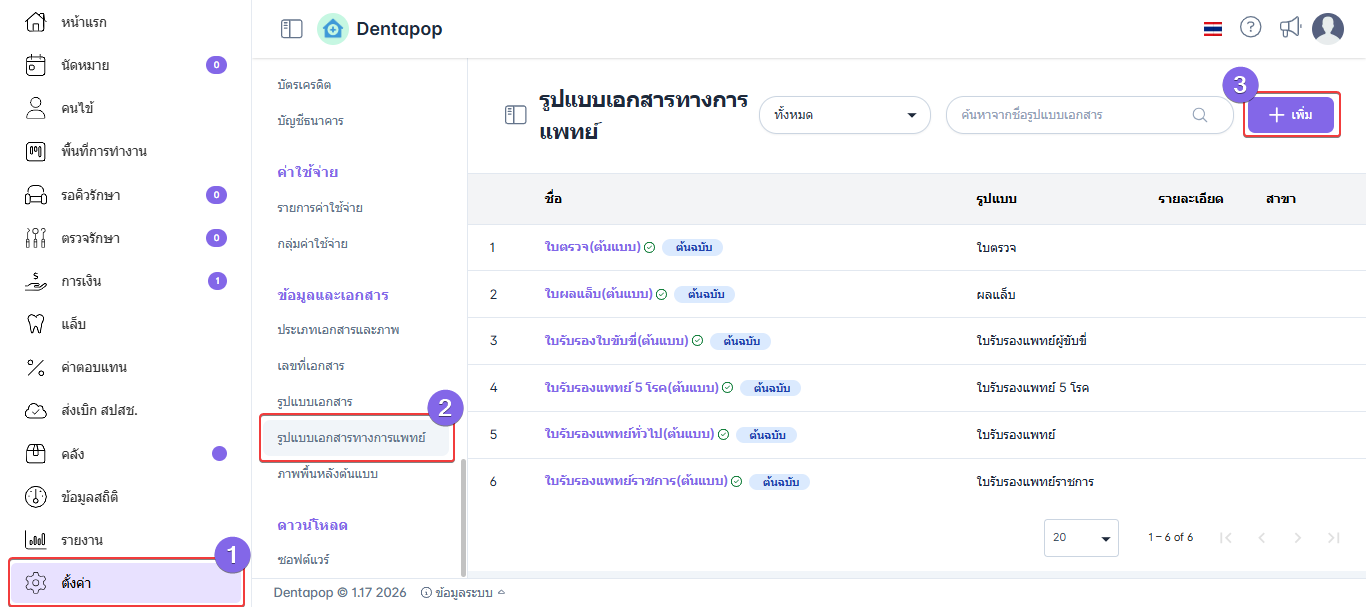Screen dimensions: 1366x607
Task: Toggle the panel icon beside page title
Action: tap(515, 115)
